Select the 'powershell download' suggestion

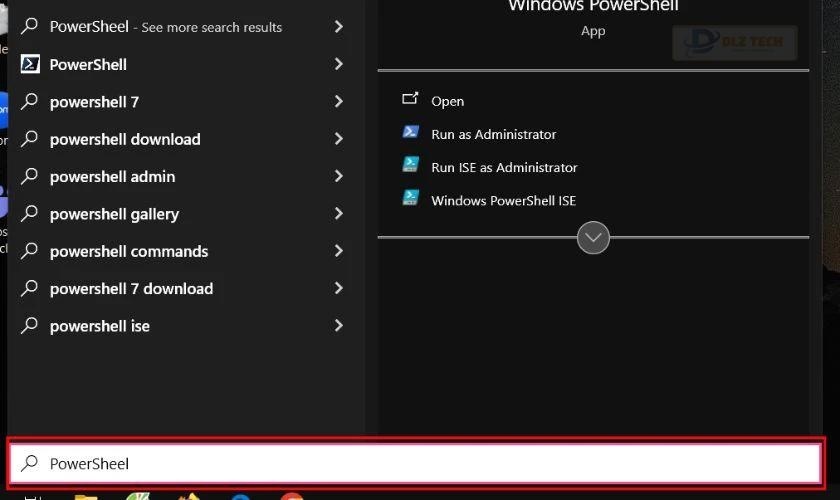tap(125, 139)
